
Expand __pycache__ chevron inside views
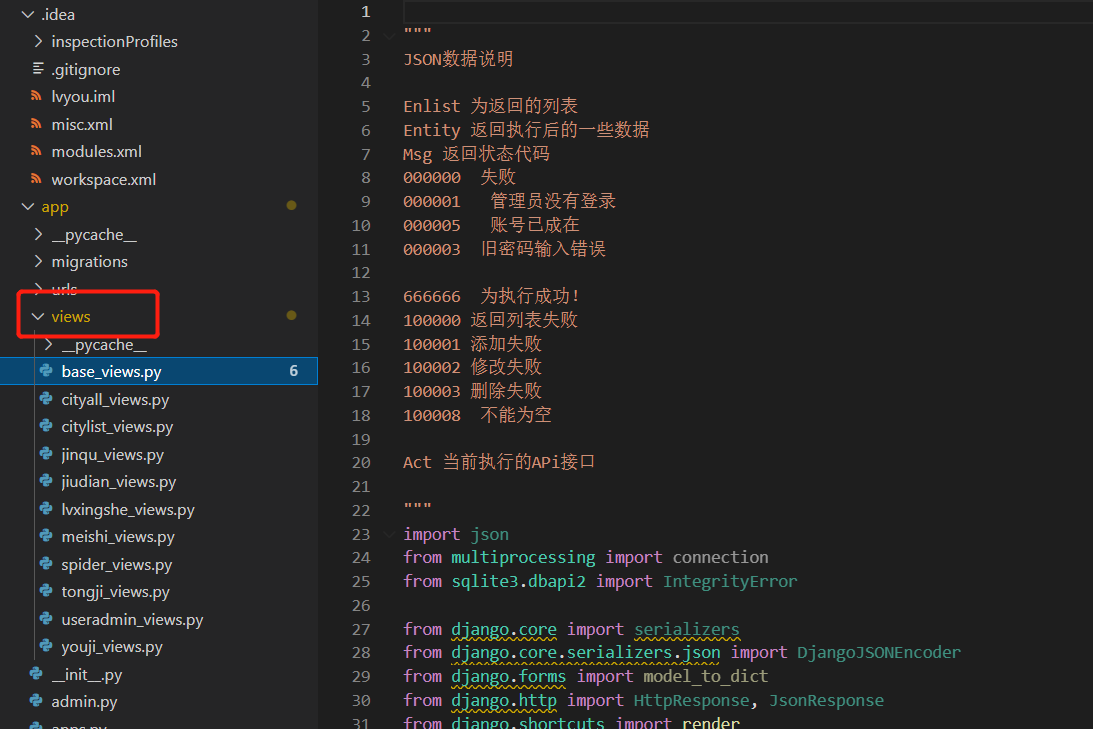[49, 344]
